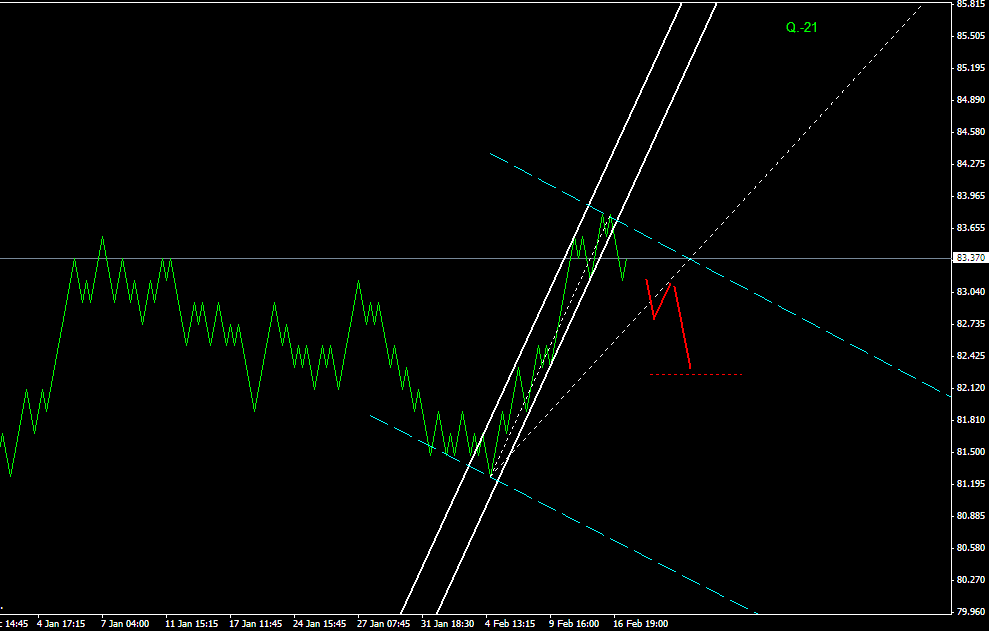Click the 84.580 price axis label

pyautogui.click(x=971, y=132)
